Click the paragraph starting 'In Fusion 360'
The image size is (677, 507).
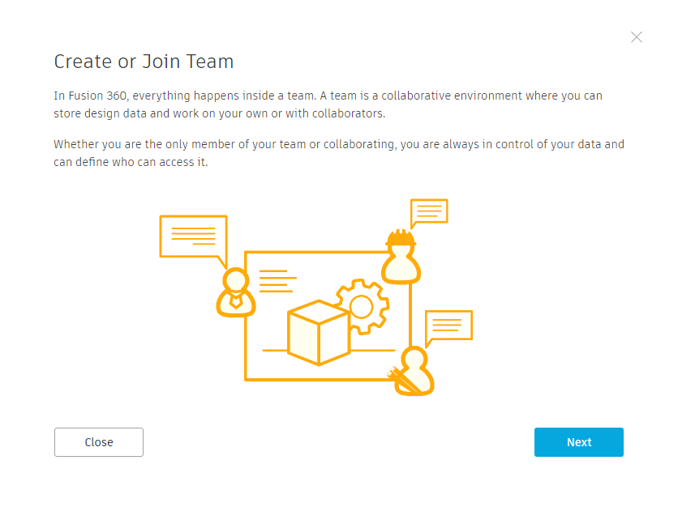328,105
